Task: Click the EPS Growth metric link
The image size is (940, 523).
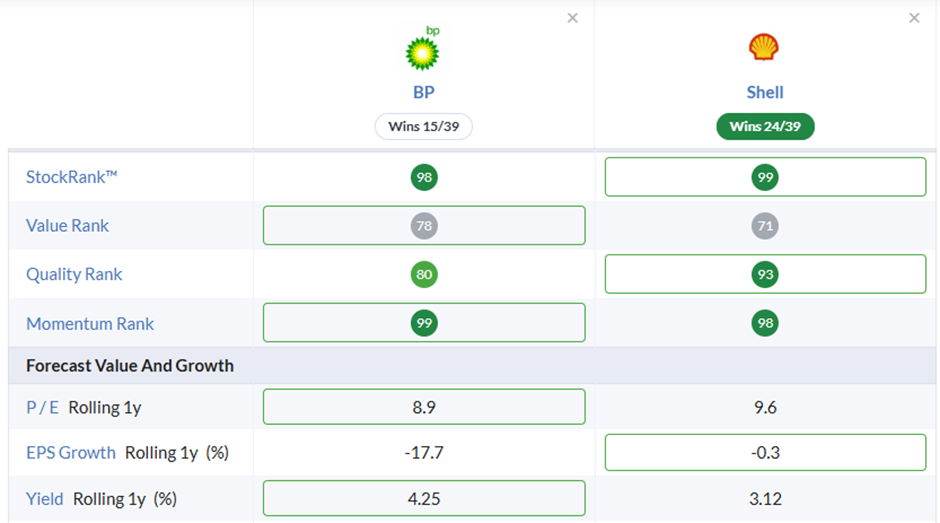Action: (x=71, y=453)
